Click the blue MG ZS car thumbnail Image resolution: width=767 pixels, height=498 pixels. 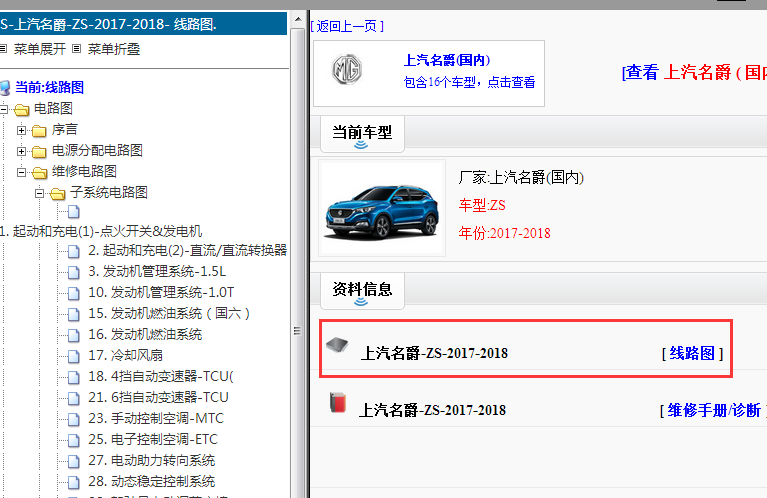(x=382, y=208)
